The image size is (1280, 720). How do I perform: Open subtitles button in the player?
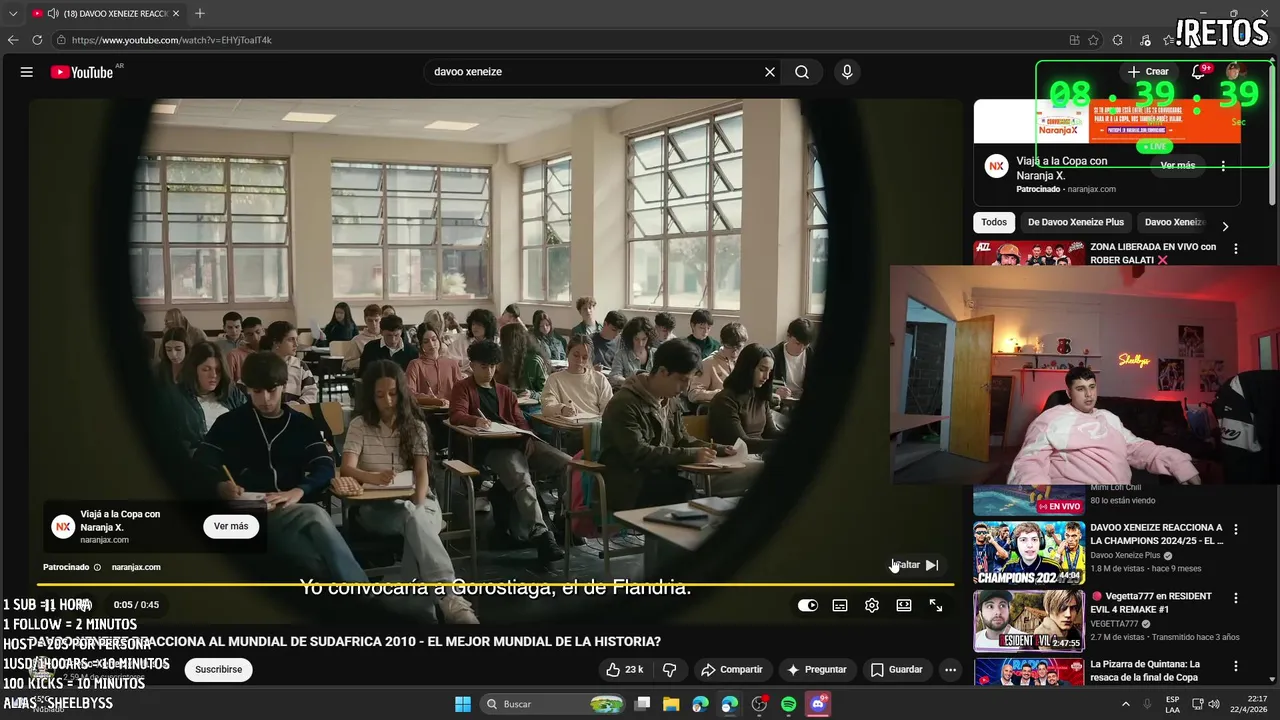click(840, 605)
